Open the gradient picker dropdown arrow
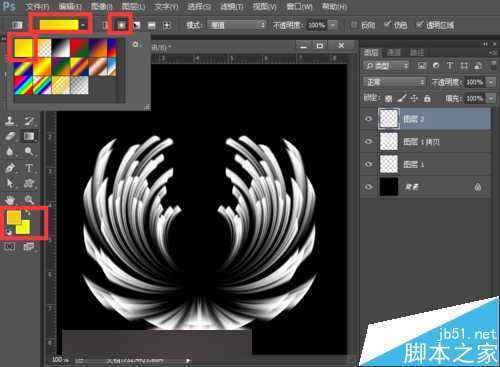Screen dimensions: 500x367 pos(83,25)
